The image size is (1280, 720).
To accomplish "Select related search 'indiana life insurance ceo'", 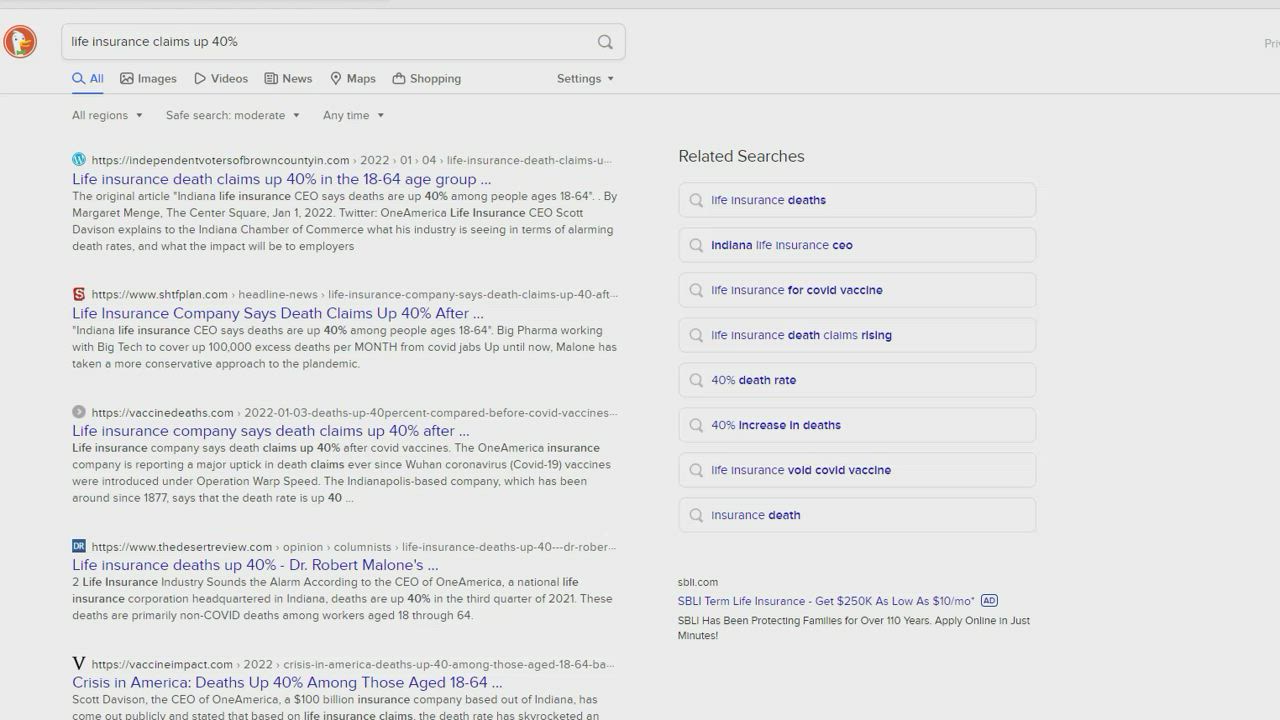I will click(781, 245).
